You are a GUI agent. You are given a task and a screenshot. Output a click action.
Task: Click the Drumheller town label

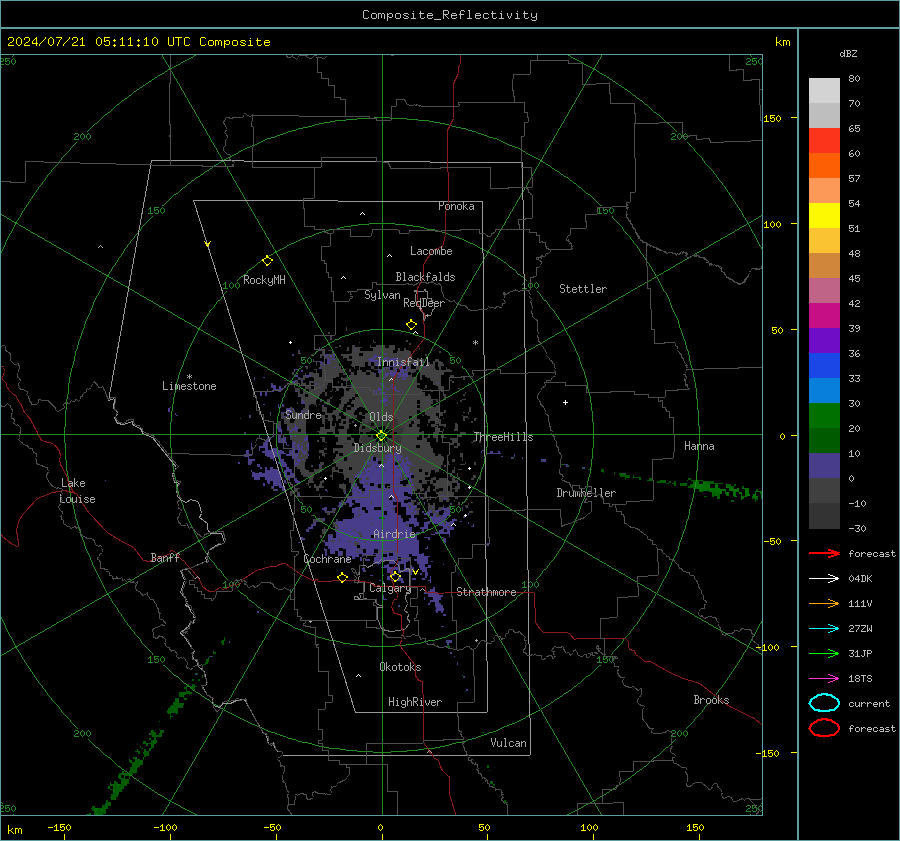(x=586, y=493)
